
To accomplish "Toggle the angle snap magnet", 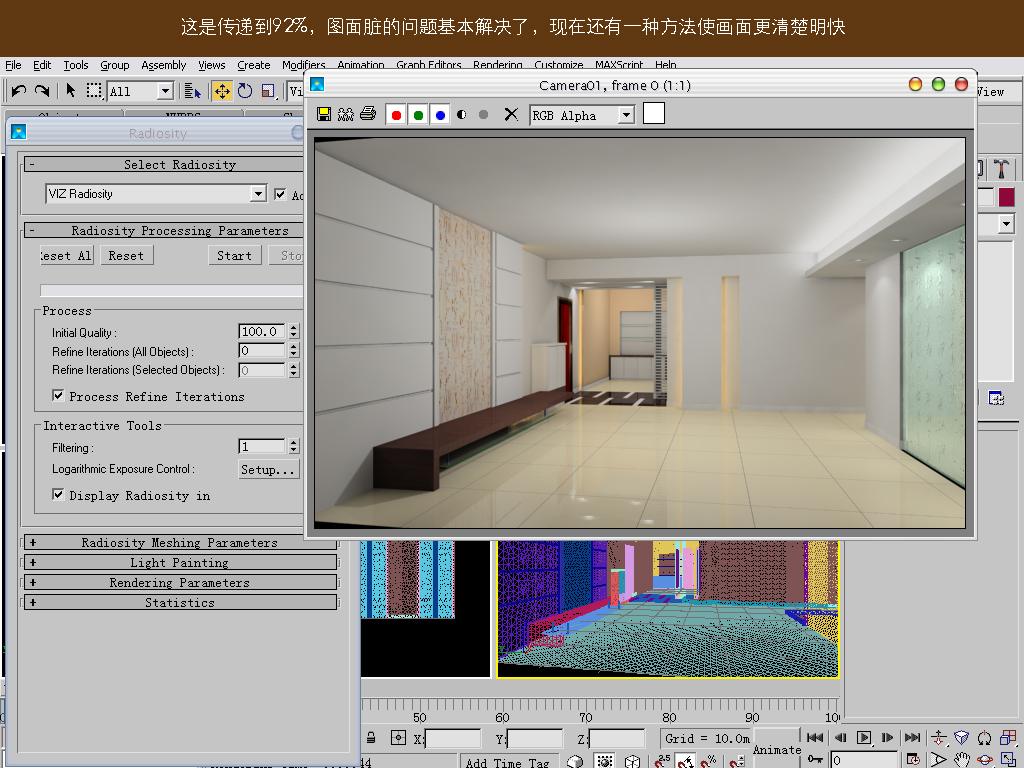I will tap(686, 761).
